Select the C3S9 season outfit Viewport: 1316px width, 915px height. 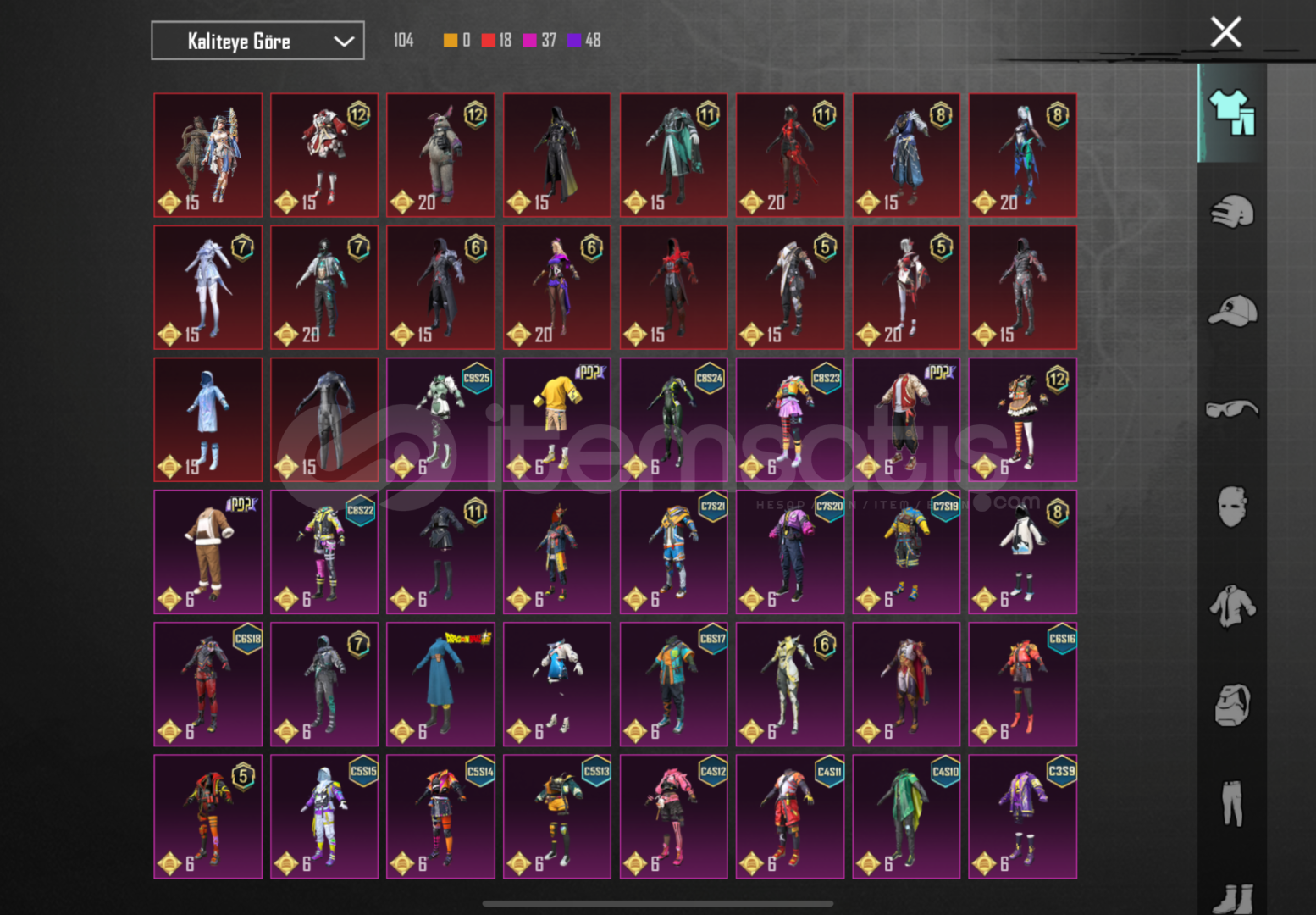pyautogui.click(x=1023, y=816)
